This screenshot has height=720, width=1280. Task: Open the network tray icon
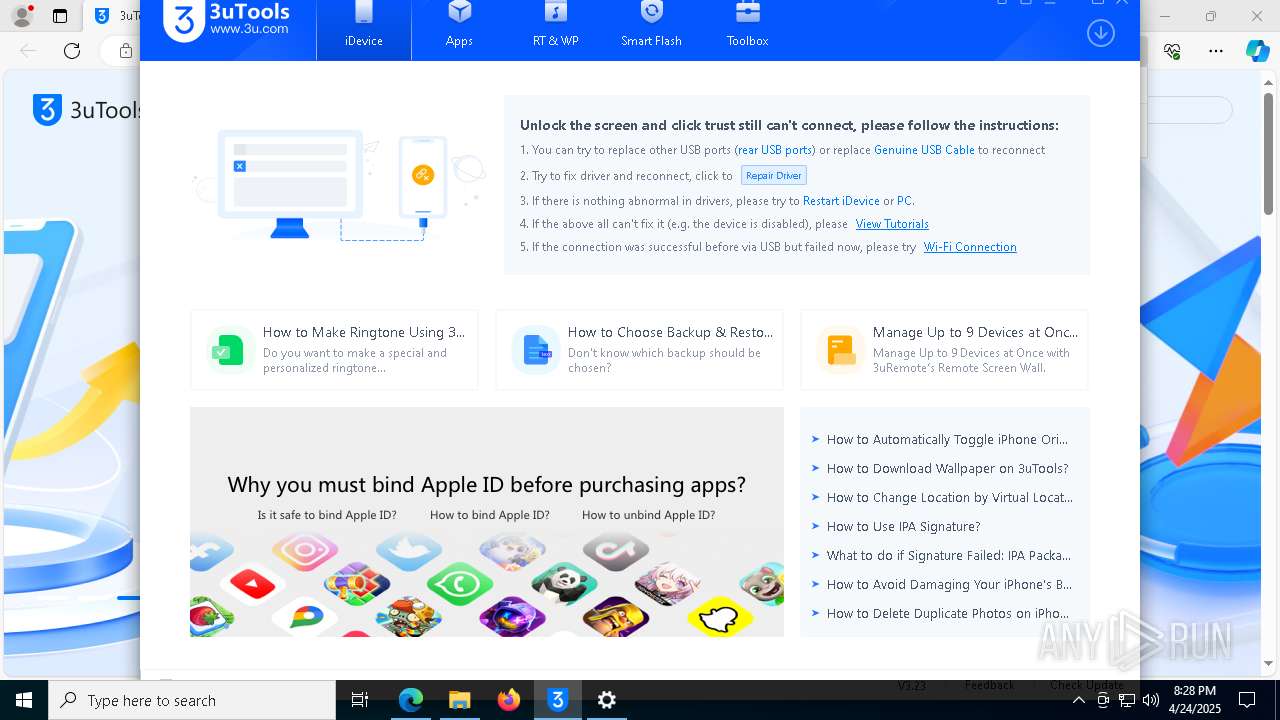(1127, 700)
